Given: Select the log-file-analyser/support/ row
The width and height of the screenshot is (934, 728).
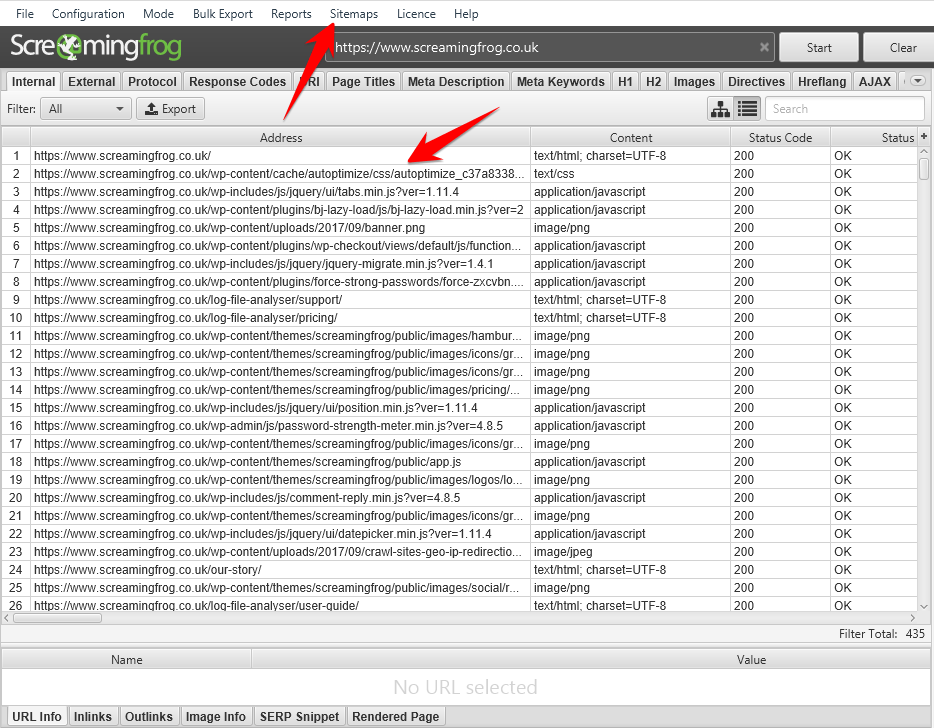Looking at the screenshot, I should click(x=459, y=300).
